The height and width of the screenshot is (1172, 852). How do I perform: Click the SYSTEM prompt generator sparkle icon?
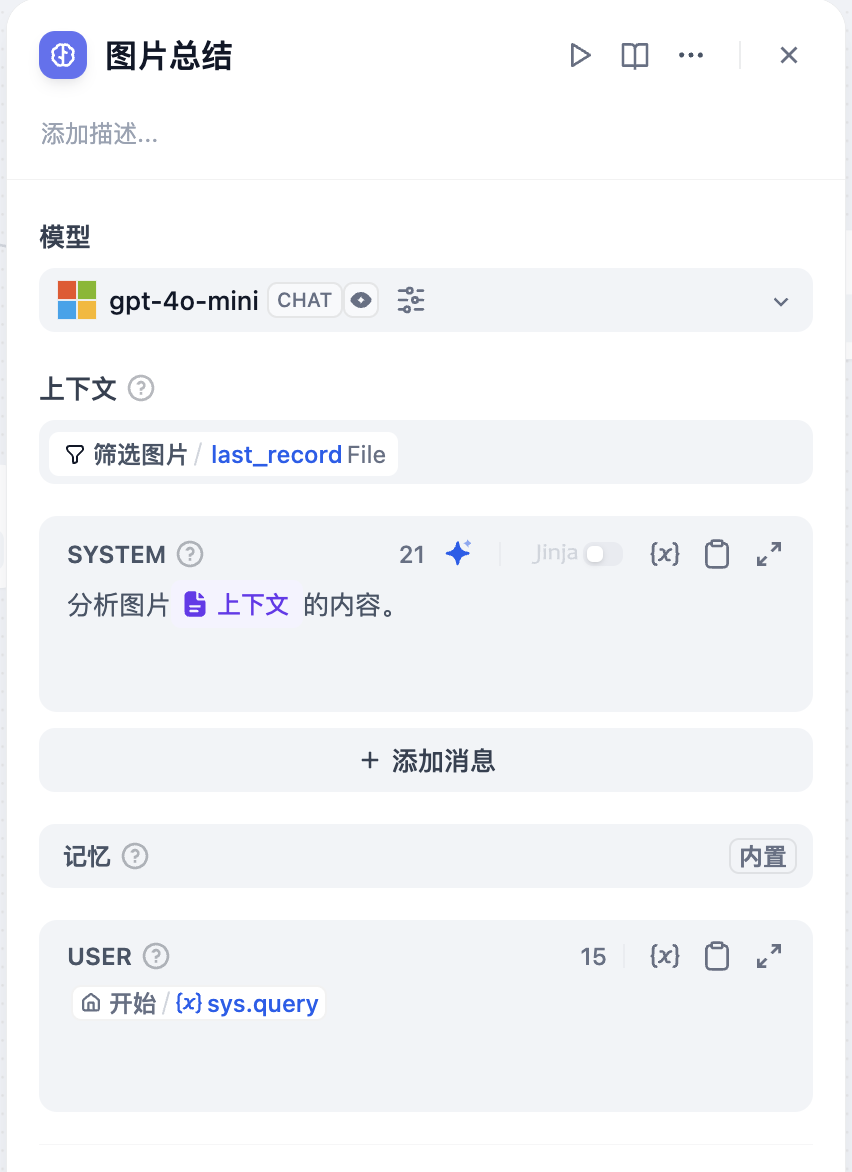click(459, 554)
